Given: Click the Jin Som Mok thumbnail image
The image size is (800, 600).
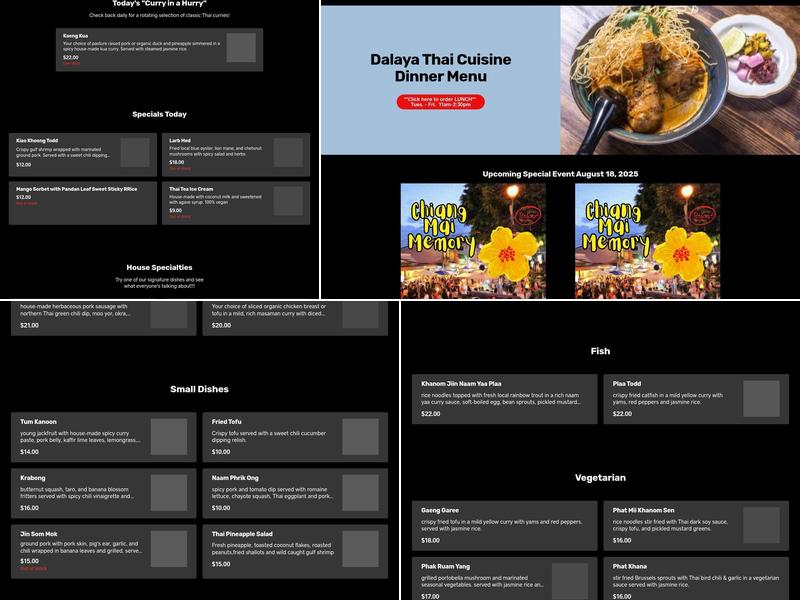Looking at the screenshot, I should coord(169,549).
